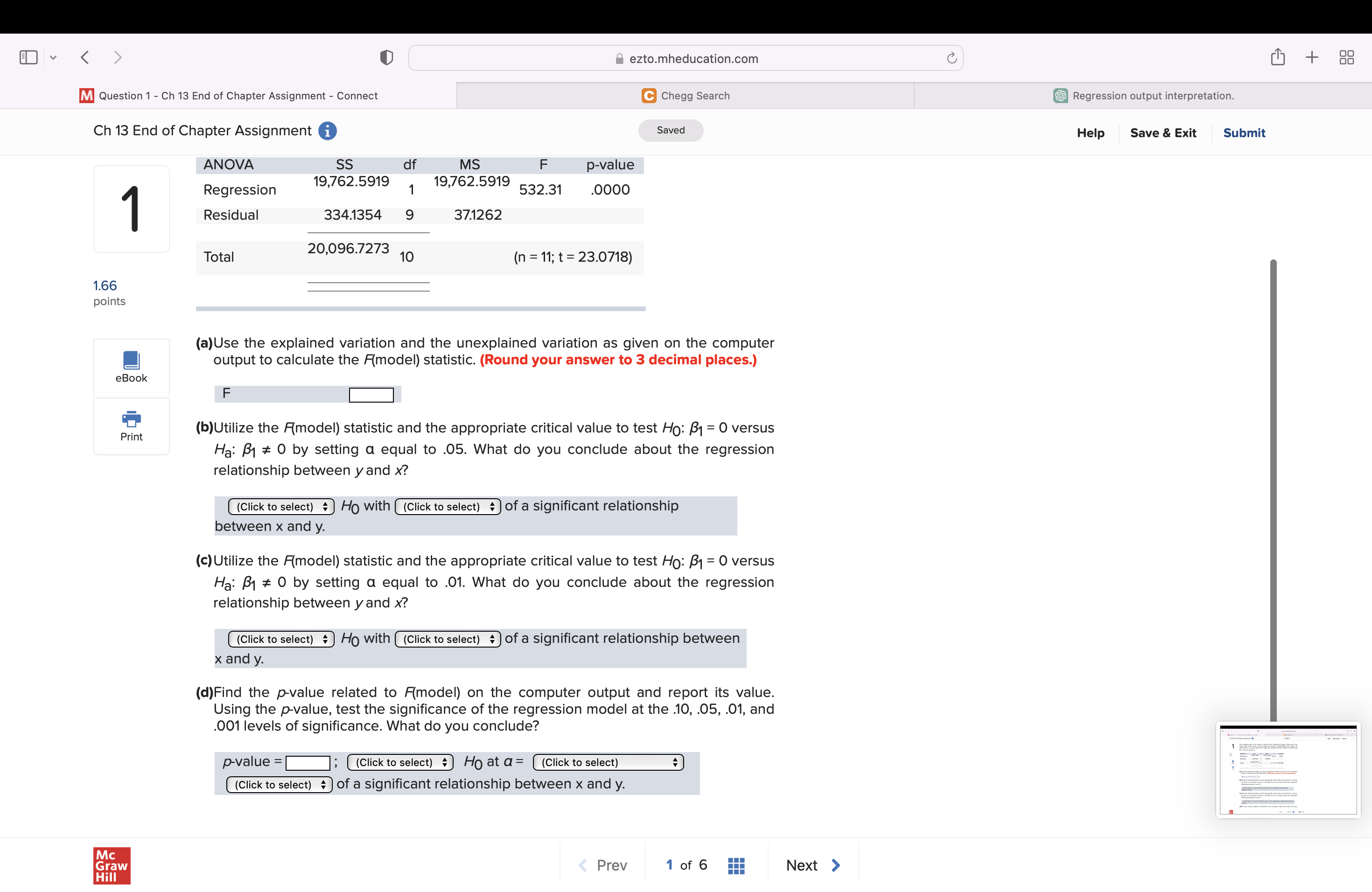Open the tab overview grid icon

coord(1346,58)
